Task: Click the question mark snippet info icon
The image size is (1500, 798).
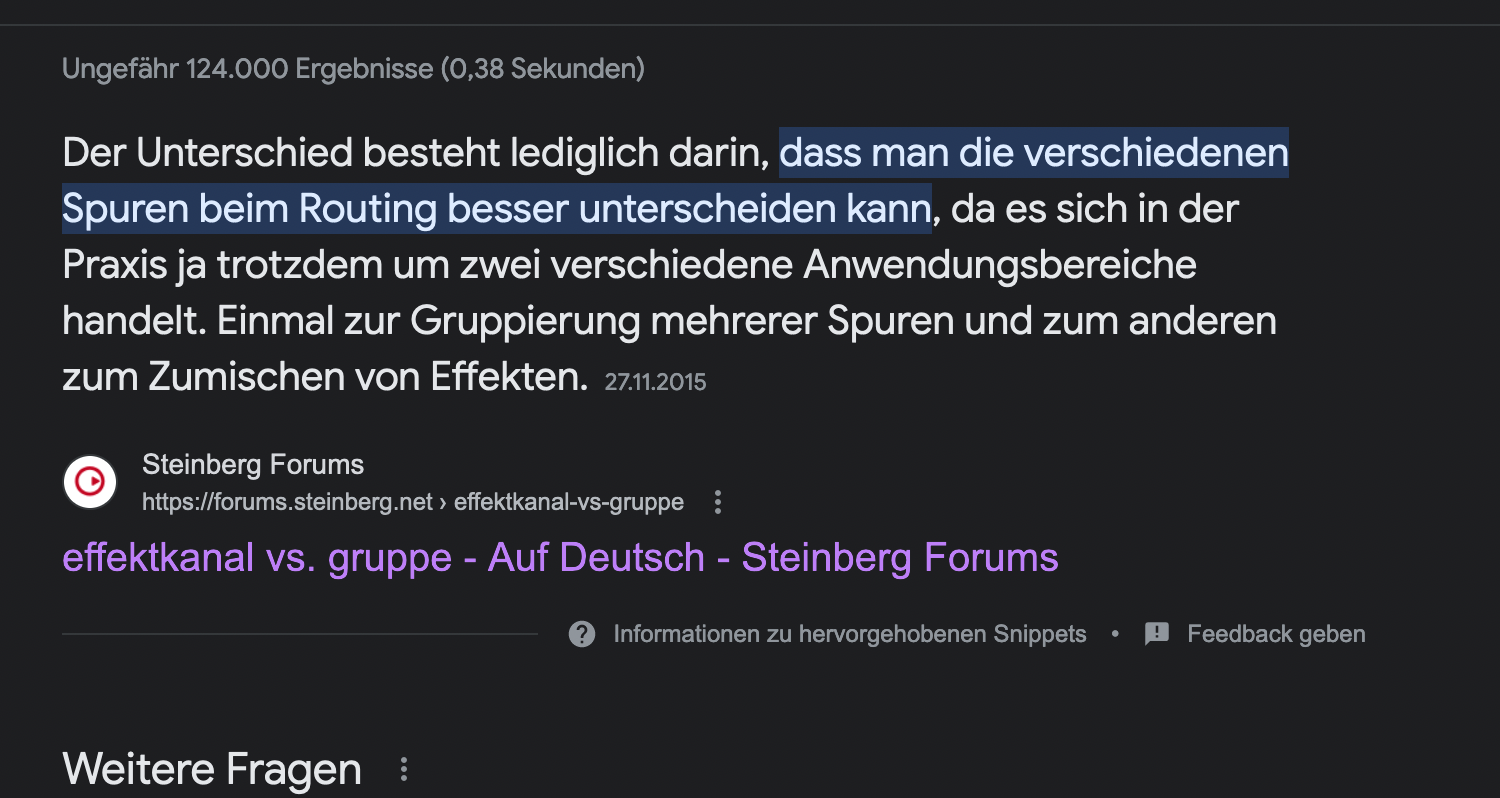Action: pyautogui.click(x=582, y=634)
